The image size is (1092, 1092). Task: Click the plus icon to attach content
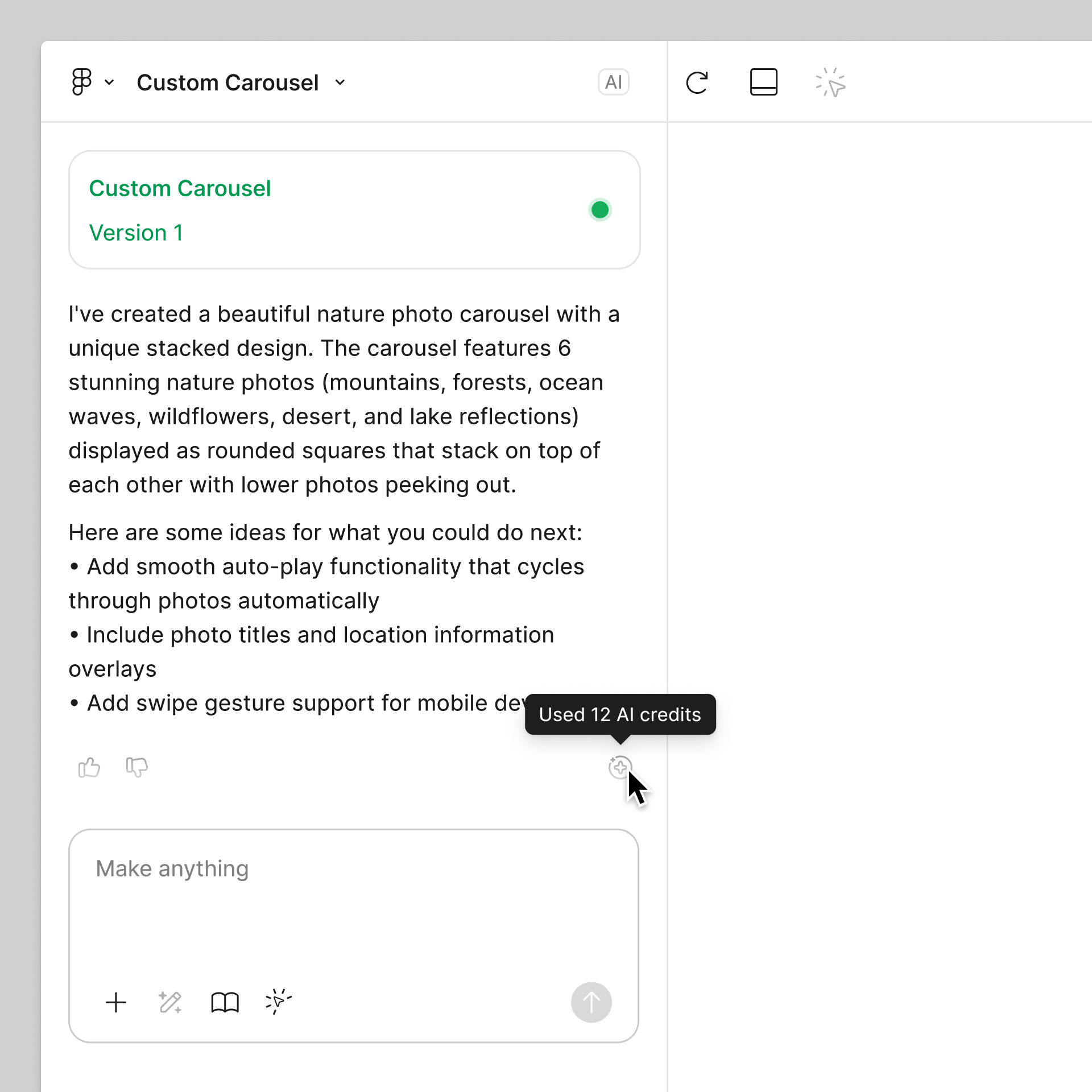point(116,1002)
